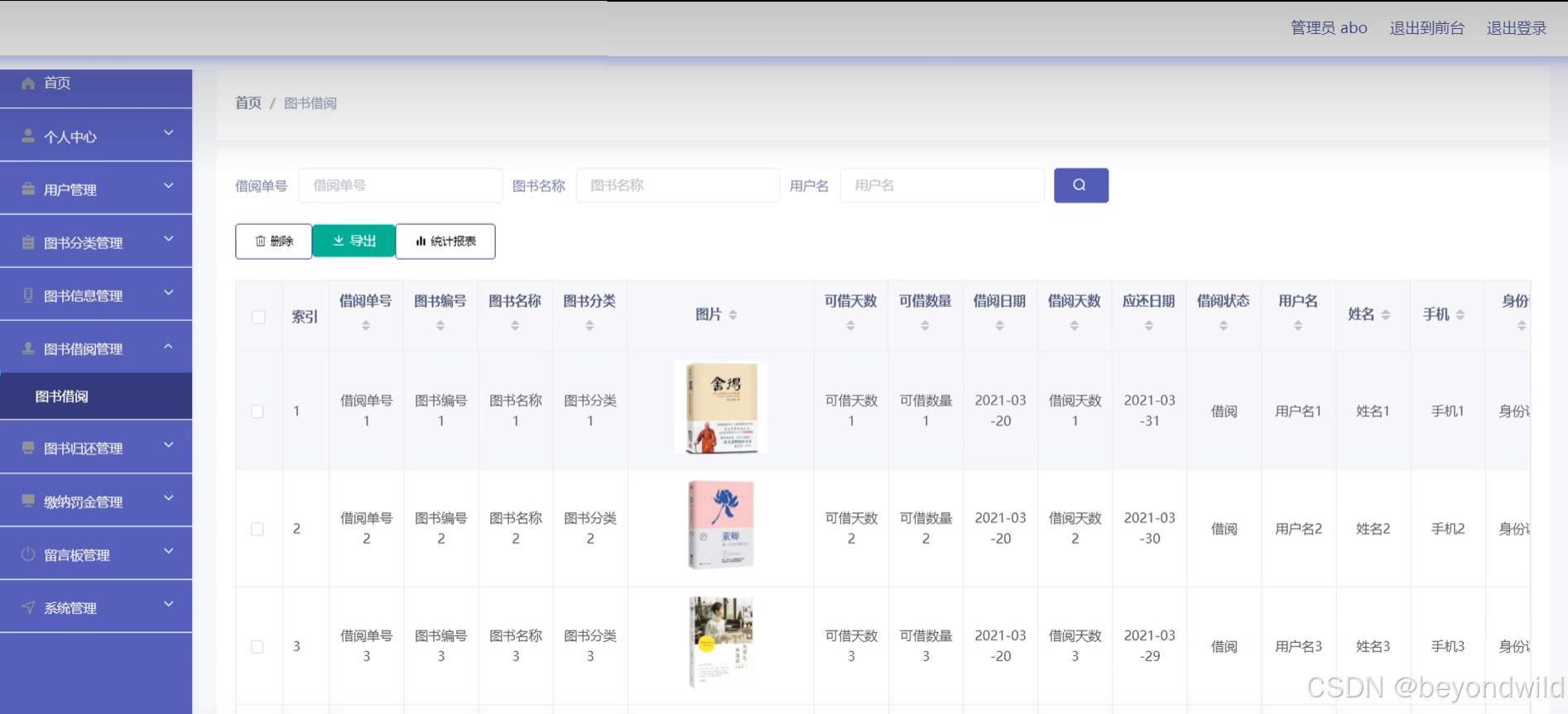Image resolution: width=1568 pixels, height=714 pixels.
Task: Sort by 用户名 column arrows
Action: 1298,326
